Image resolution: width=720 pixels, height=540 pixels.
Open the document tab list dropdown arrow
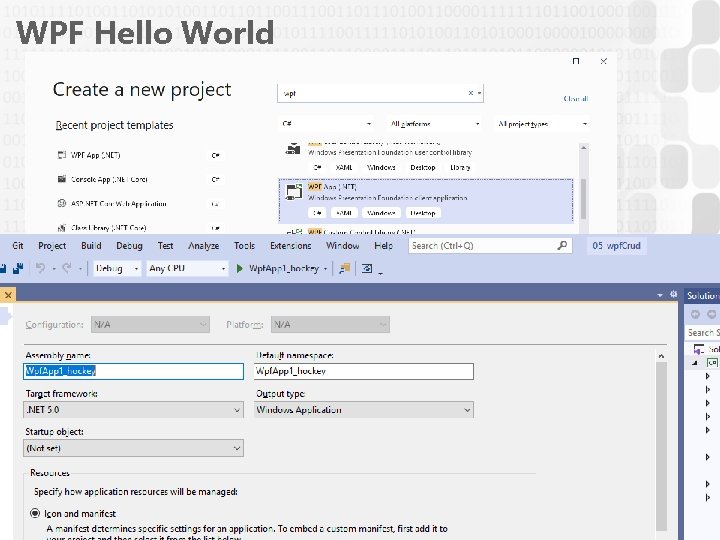pyautogui.click(x=660, y=295)
